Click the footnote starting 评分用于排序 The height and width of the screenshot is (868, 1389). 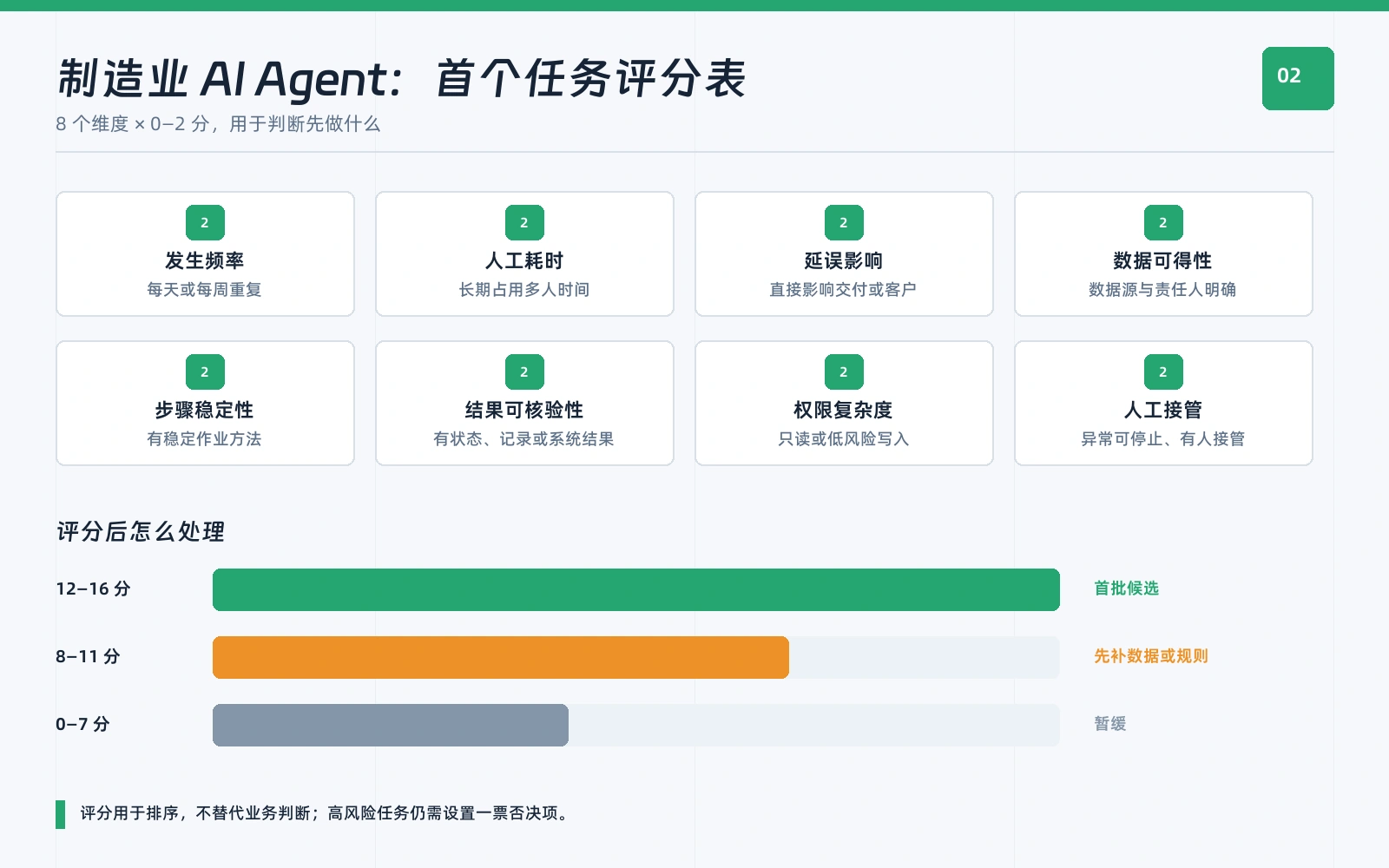(326, 813)
